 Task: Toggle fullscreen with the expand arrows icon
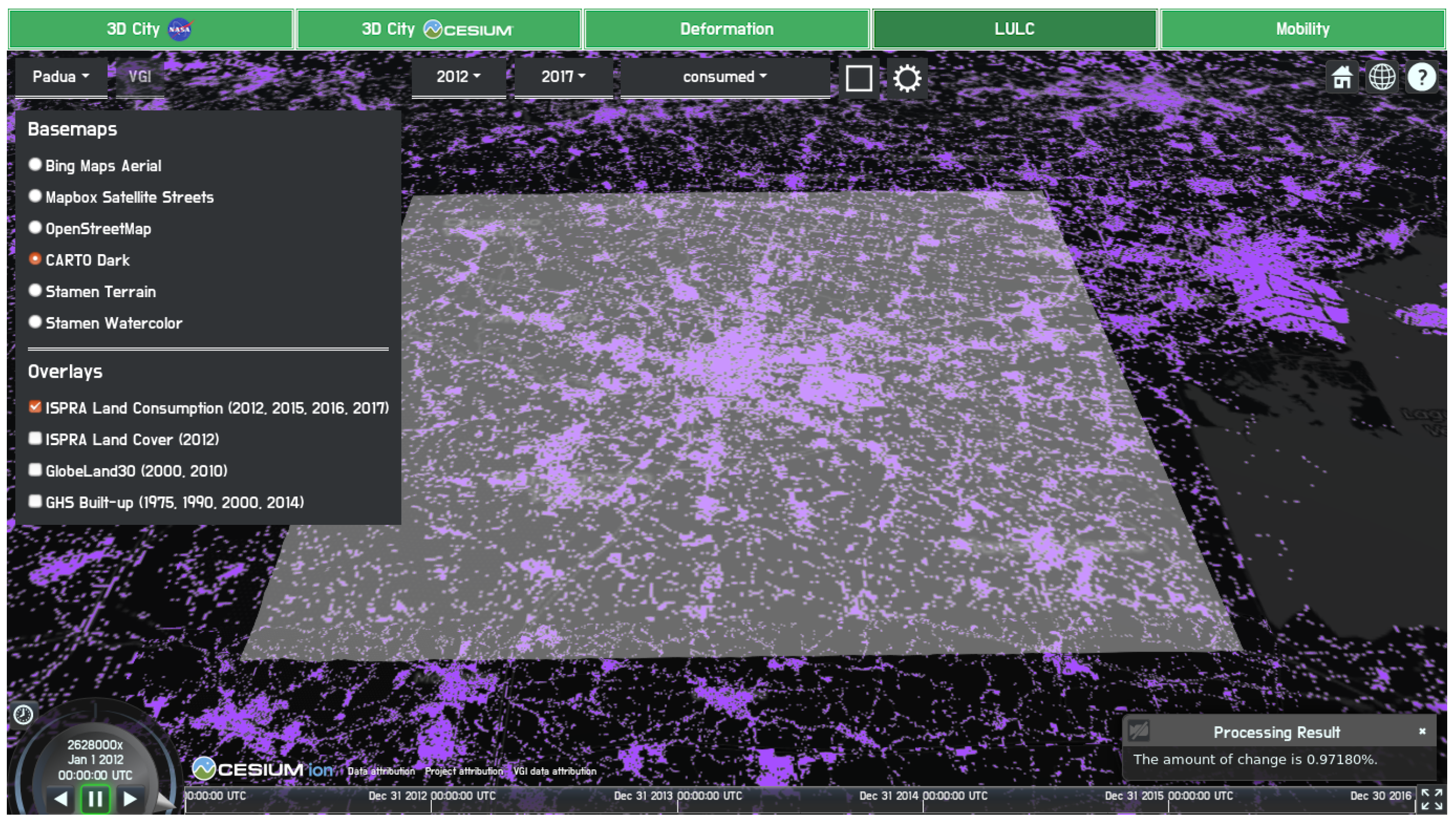tap(1432, 799)
